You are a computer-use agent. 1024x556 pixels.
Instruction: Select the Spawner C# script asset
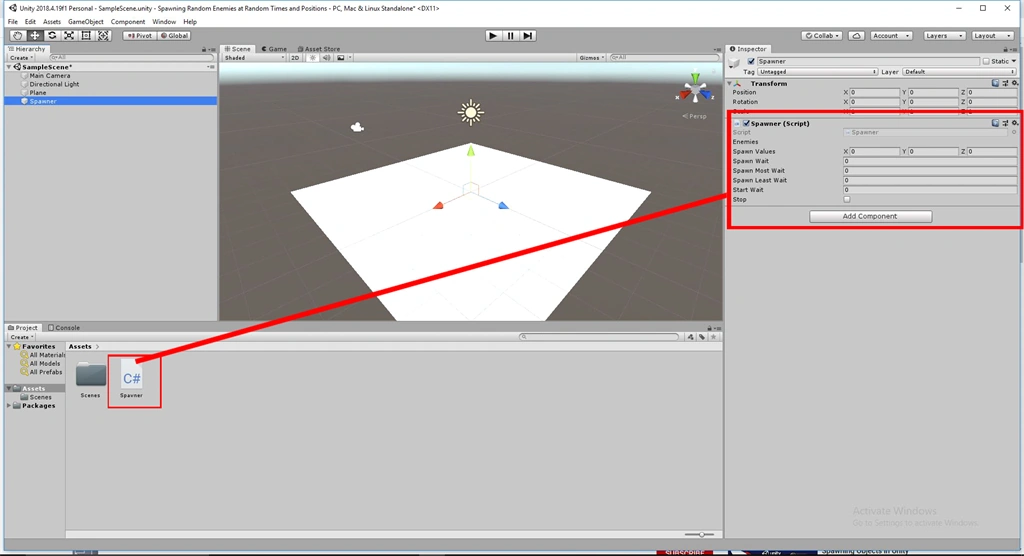click(131, 383)
